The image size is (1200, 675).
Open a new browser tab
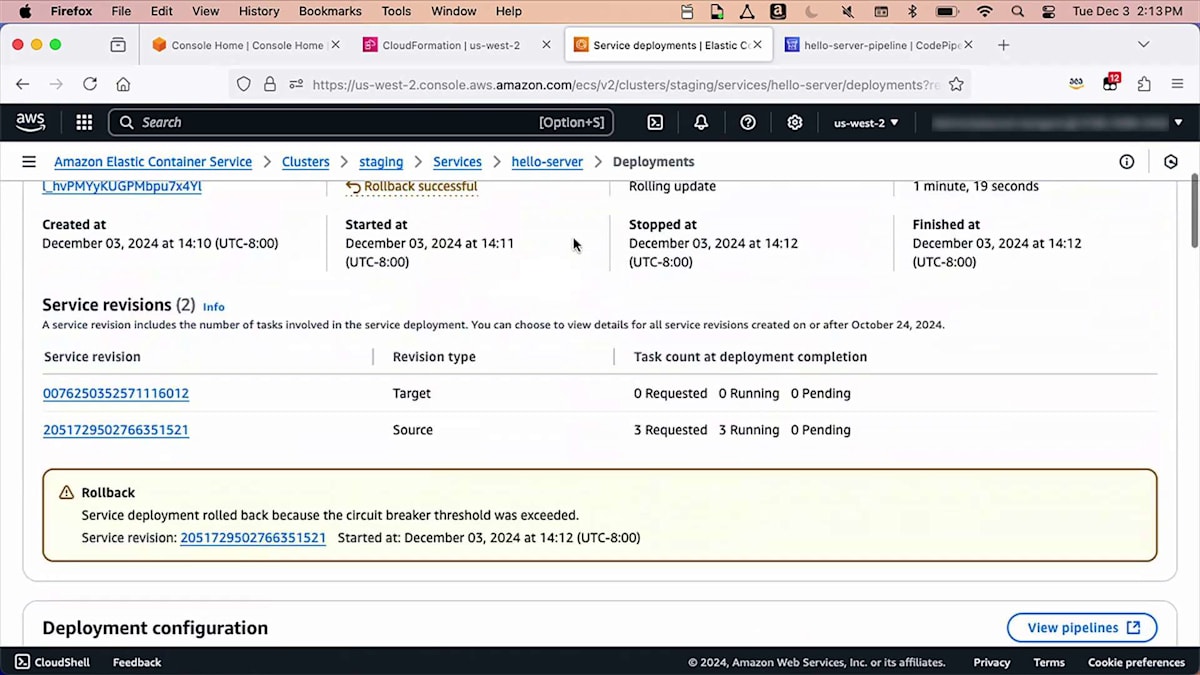(1004, 45)
